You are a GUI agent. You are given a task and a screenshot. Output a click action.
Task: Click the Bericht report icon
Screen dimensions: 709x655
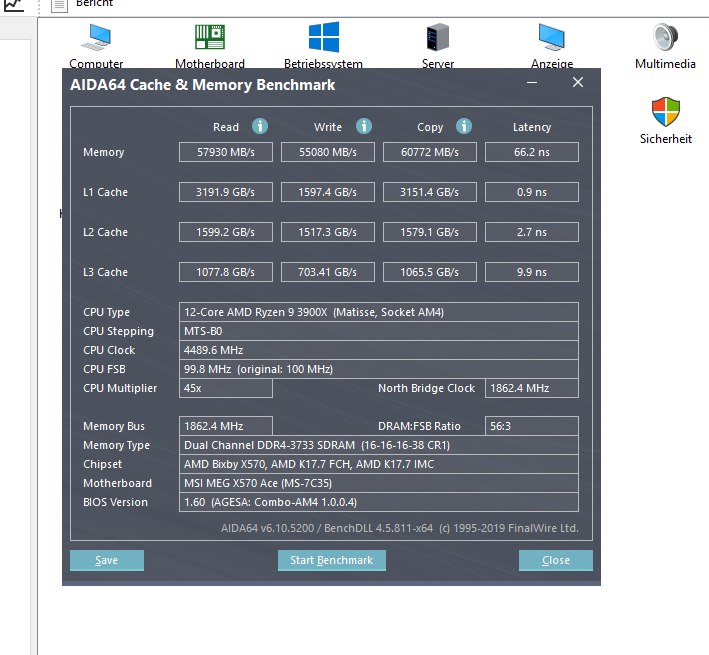pyautogui.click(x=59, y=5)
